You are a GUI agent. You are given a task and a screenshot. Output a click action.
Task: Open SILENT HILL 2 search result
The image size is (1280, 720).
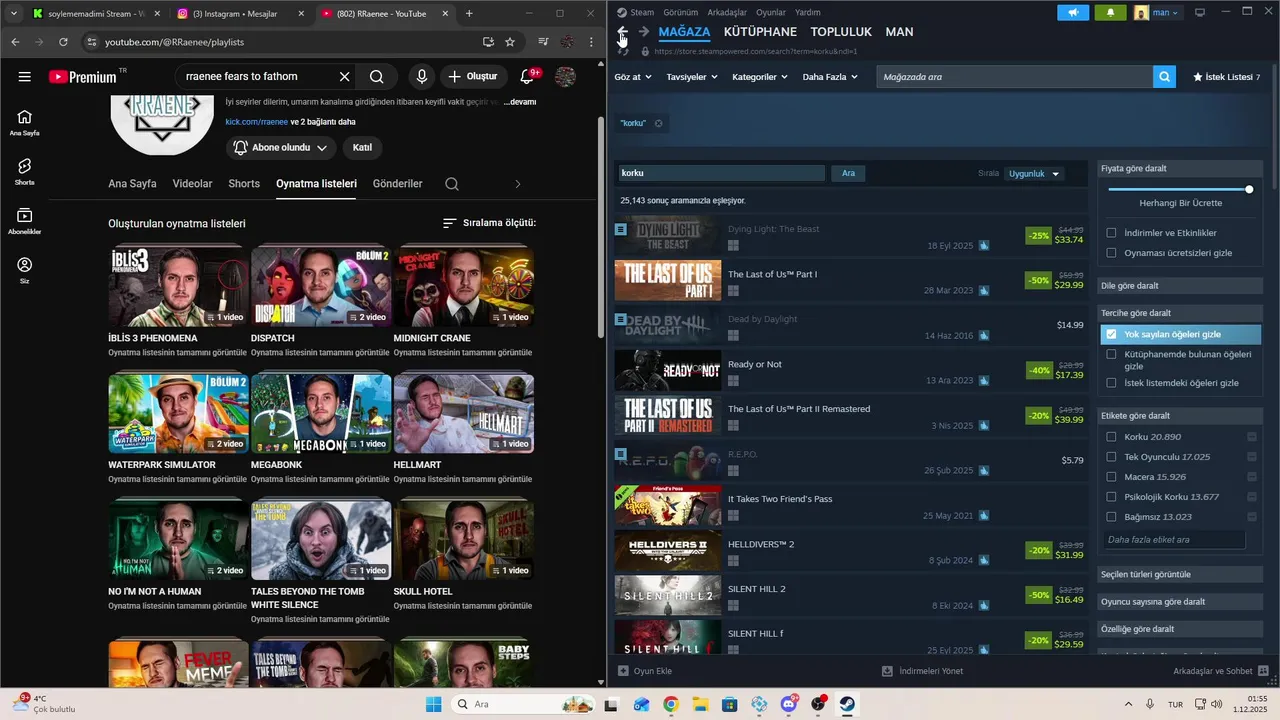tap(850, 595)
